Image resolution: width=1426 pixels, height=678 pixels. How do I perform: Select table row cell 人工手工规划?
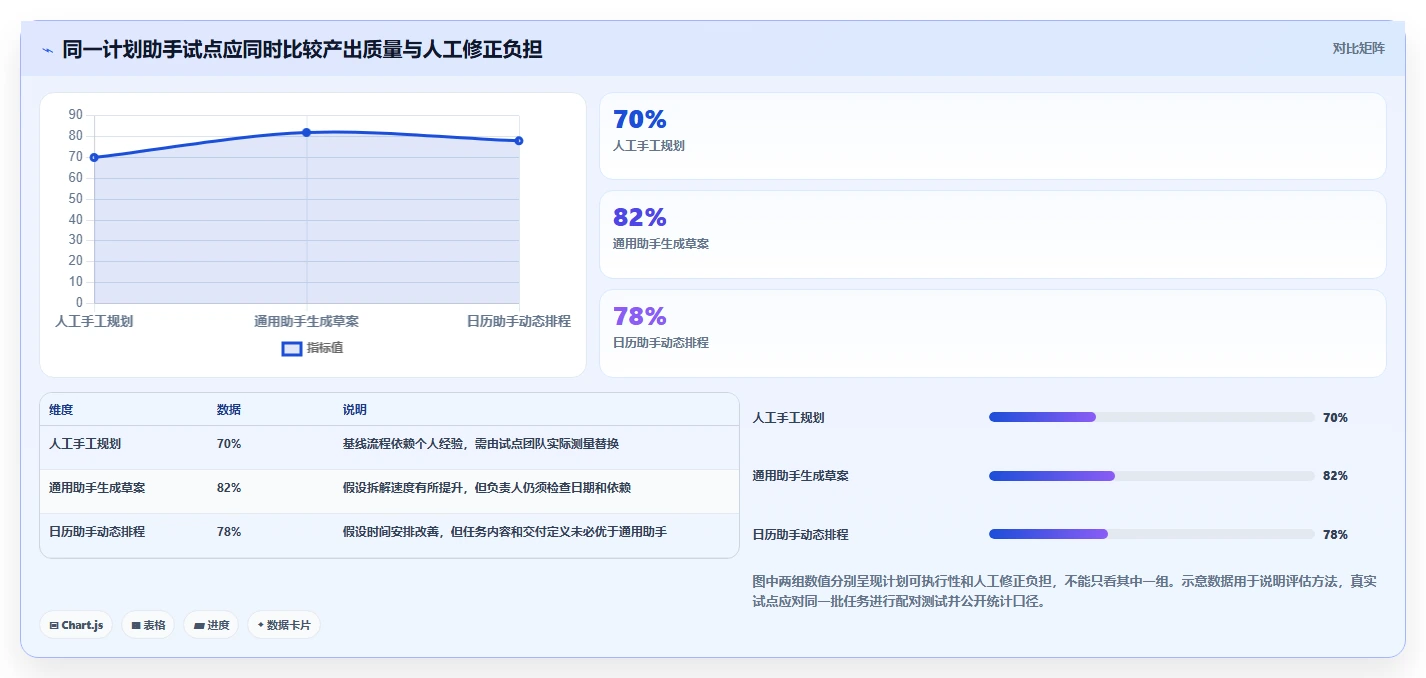point(85,444)
